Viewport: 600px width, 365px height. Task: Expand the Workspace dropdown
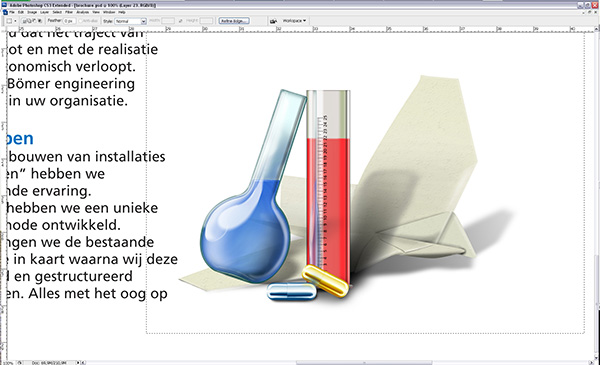[294, 20]
